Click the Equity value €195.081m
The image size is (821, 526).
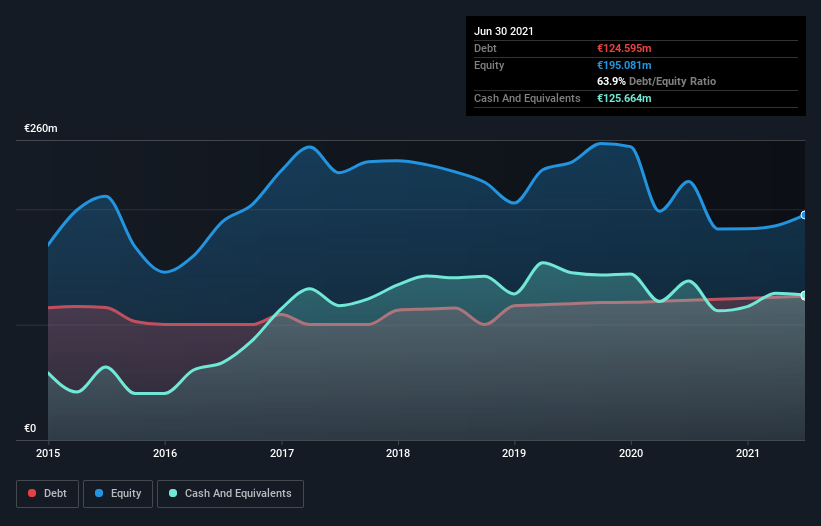tap(624, 65)
